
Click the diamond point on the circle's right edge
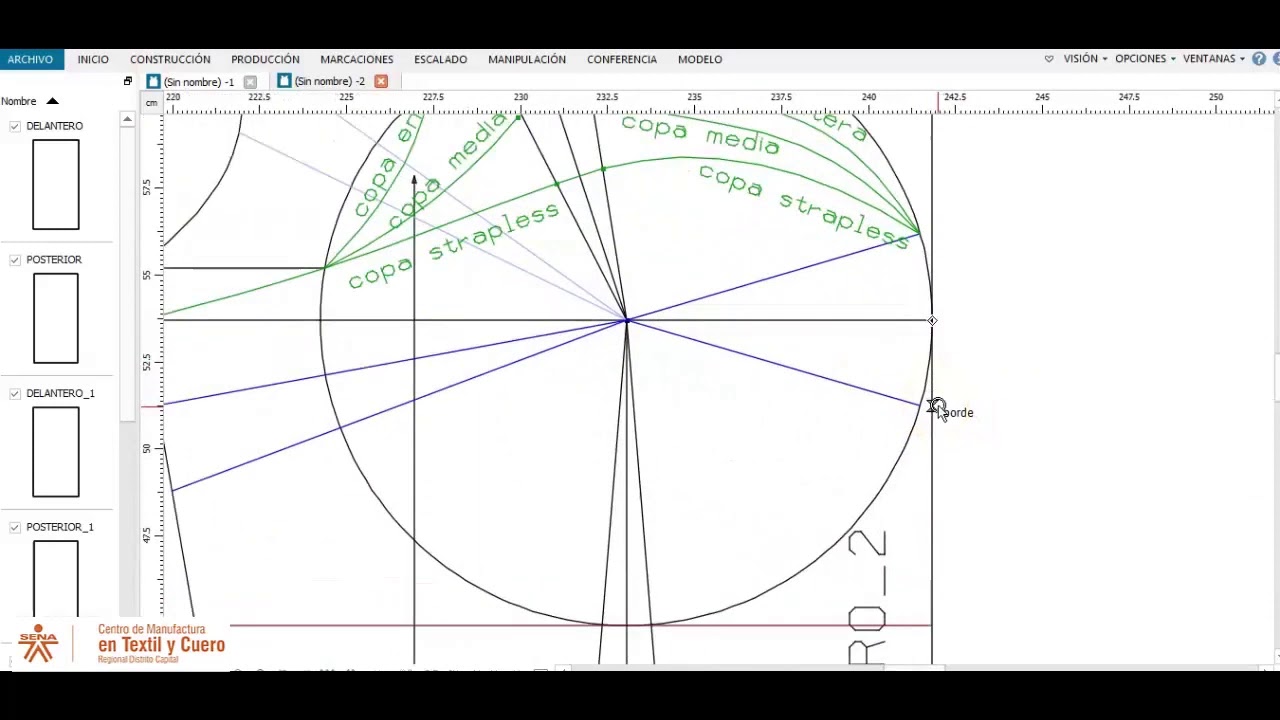pyautogui.click(x=932, y=321)
